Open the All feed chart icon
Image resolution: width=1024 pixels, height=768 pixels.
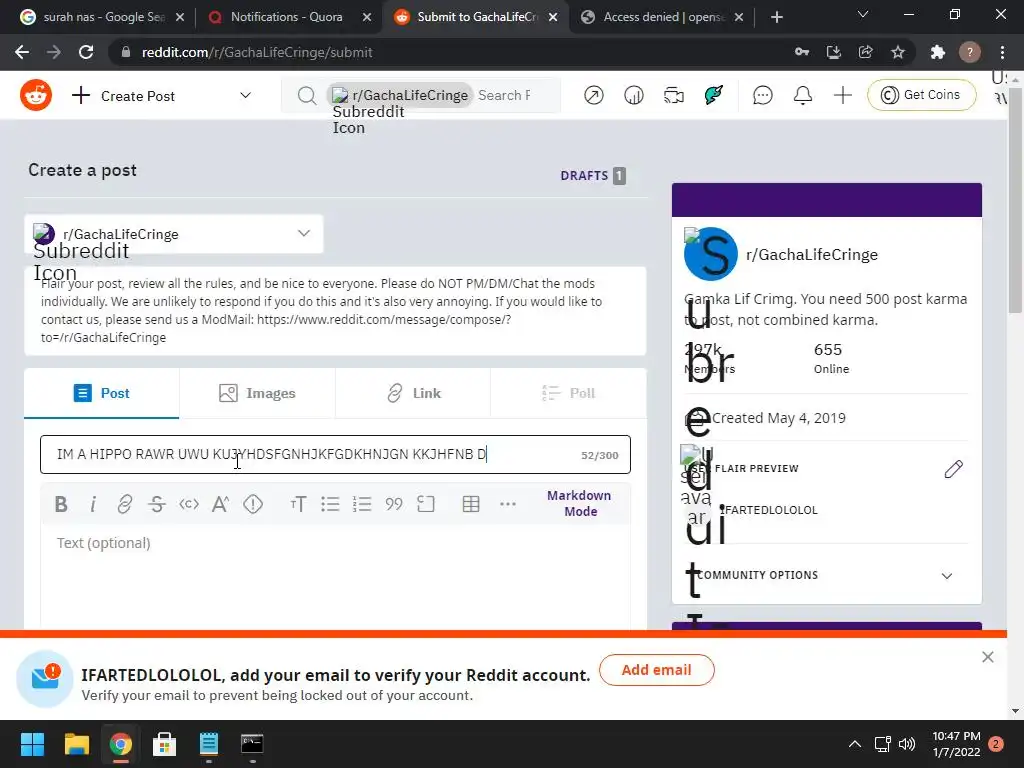[633, 95]
